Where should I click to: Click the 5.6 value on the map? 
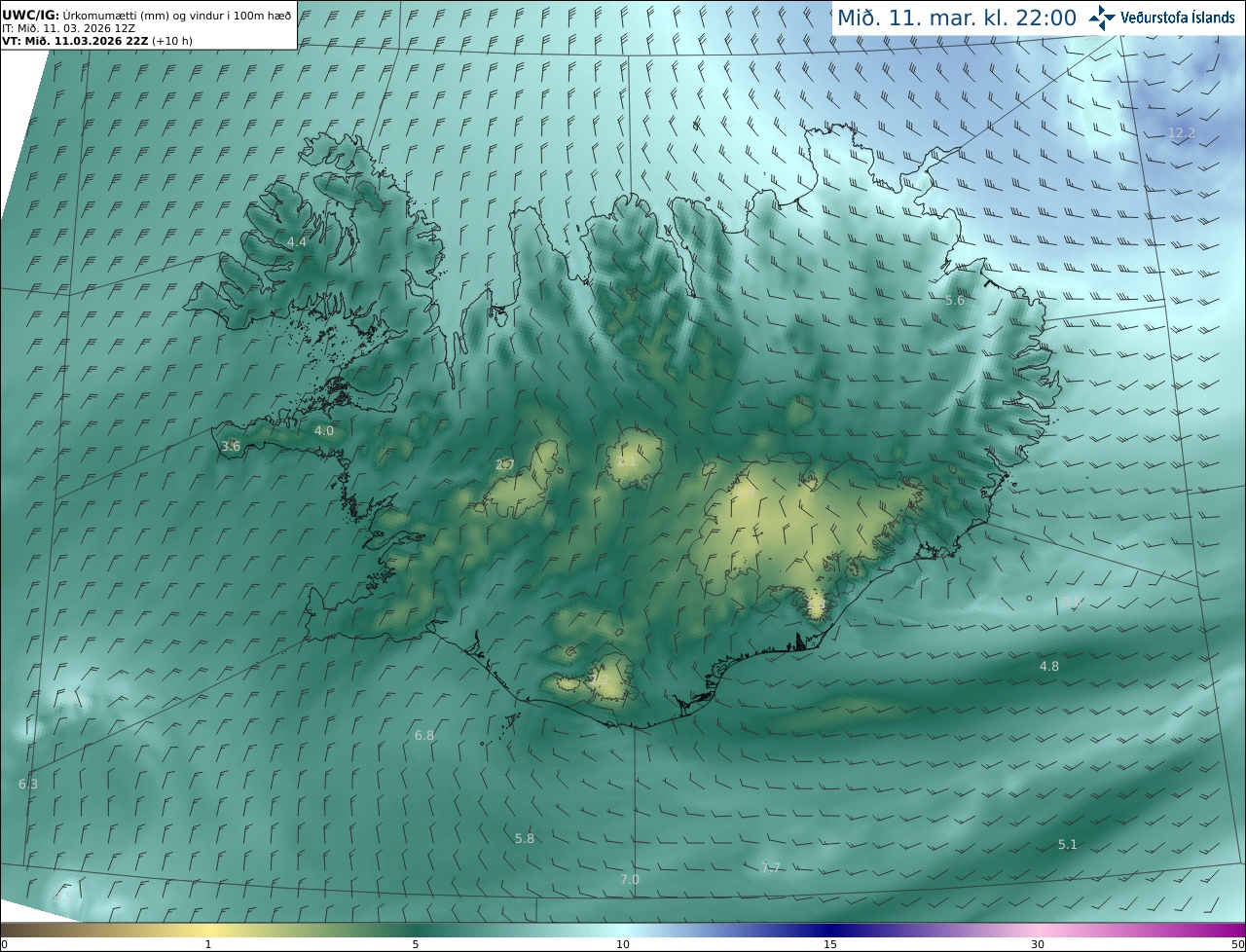(955, 301)
